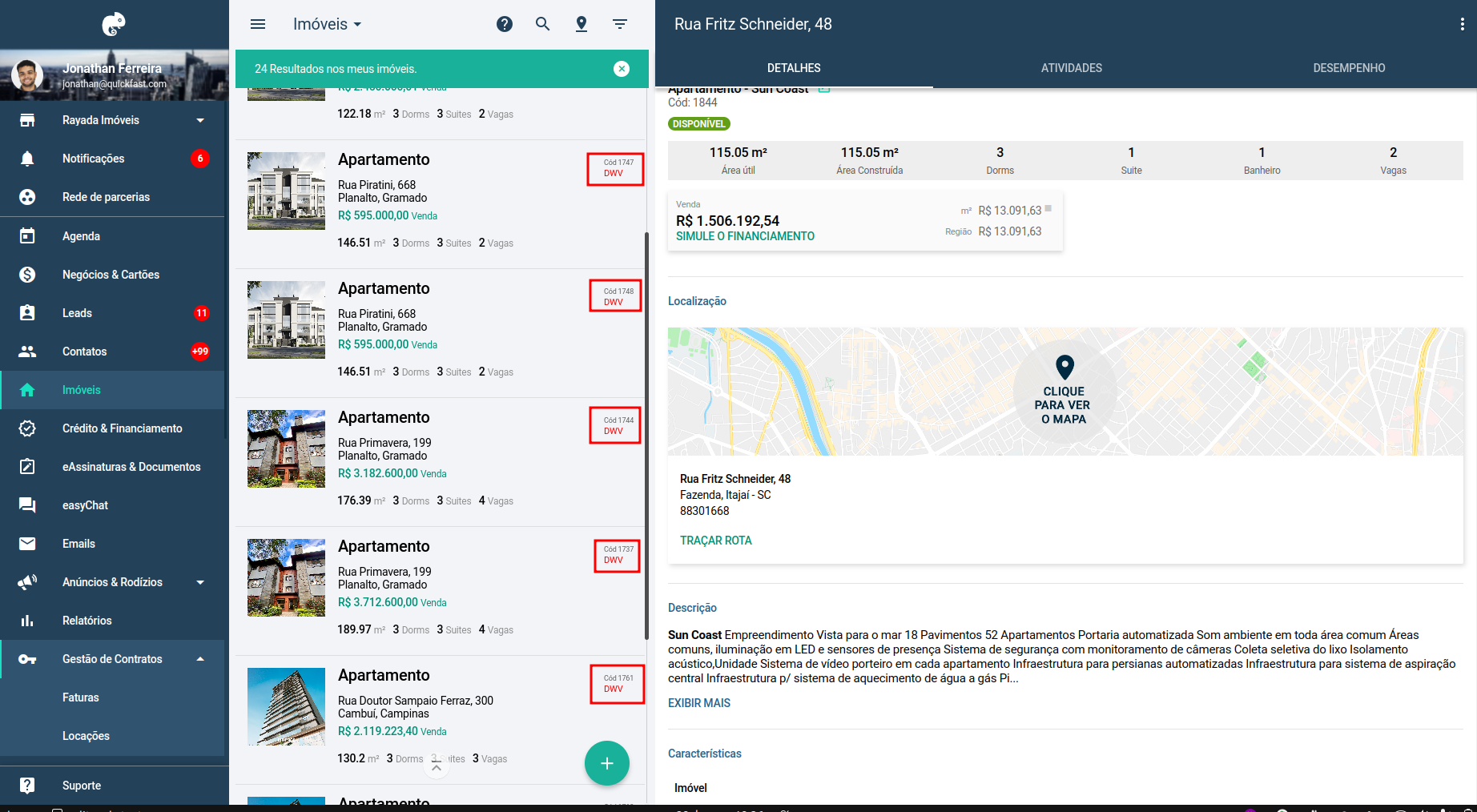The image size is (1477, 812).
Task: Click the Notificações count badge 6
Action: click(200, 159)
